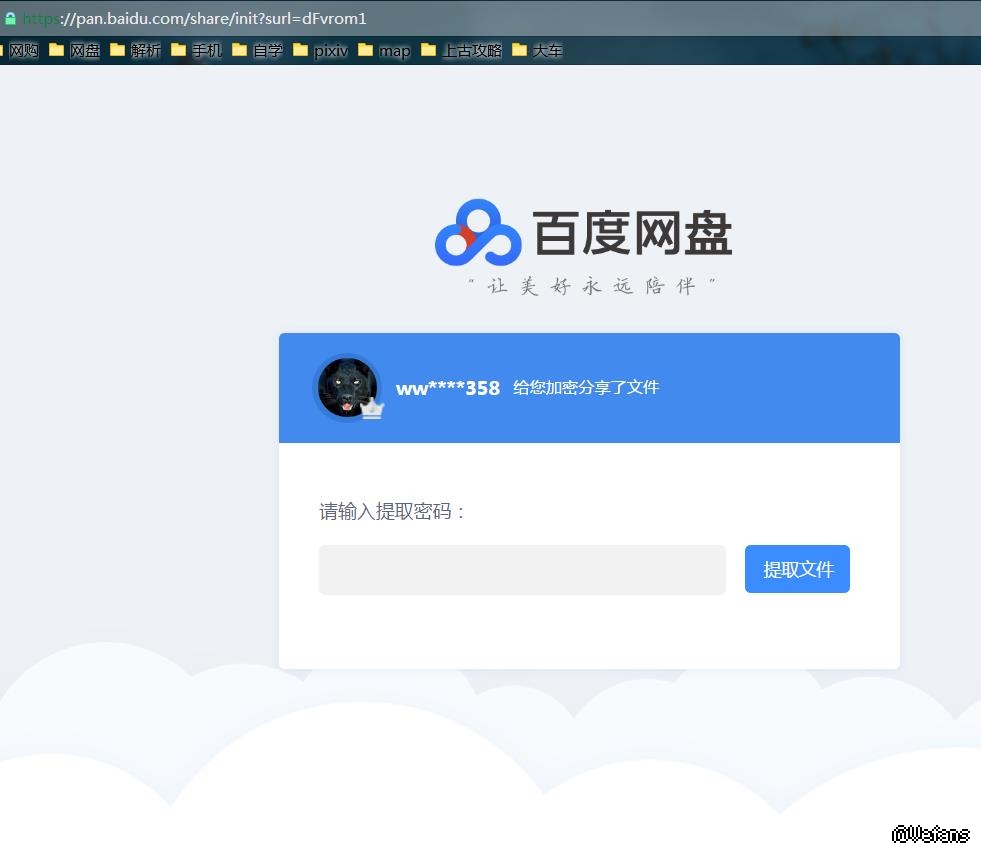Click the 提取文件 button

pyautogui.click(x=797, y=569)
